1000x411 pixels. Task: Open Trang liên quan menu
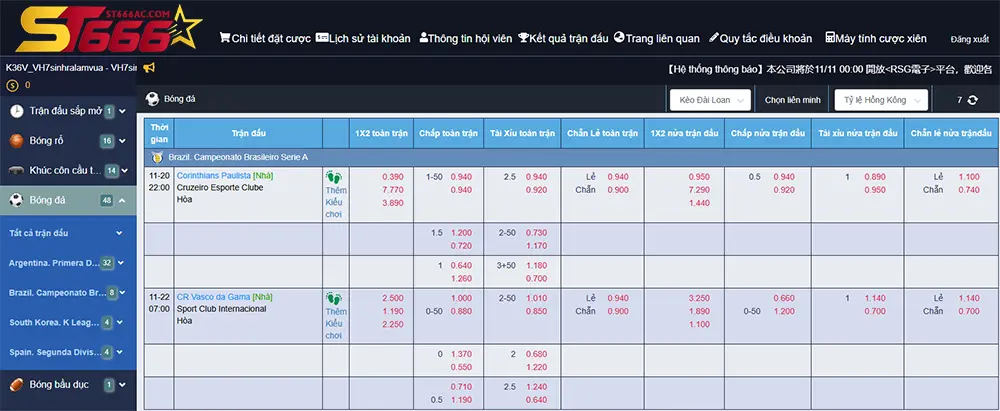coord(656,38)
